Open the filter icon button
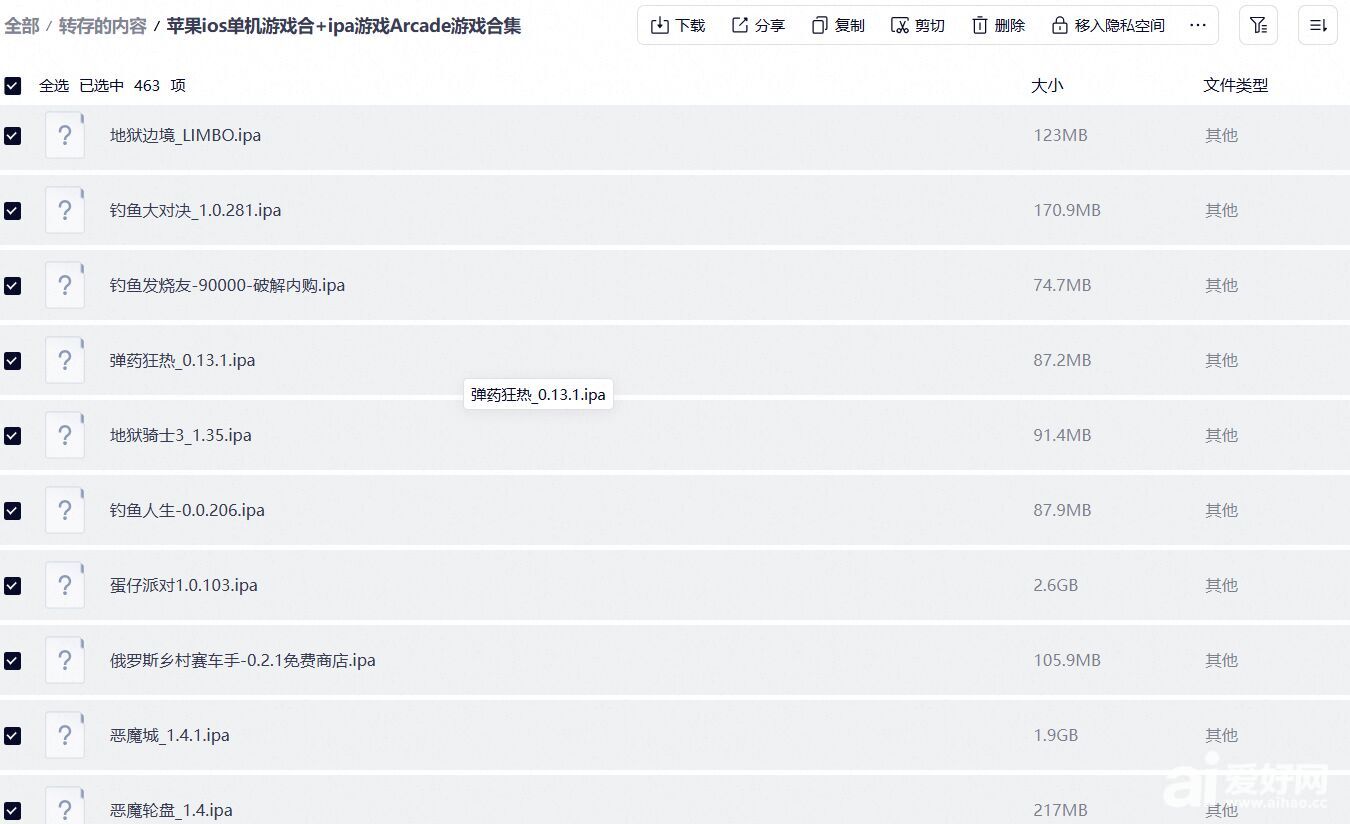This screenshot has width=1350, height=824. pos(1258,26)
